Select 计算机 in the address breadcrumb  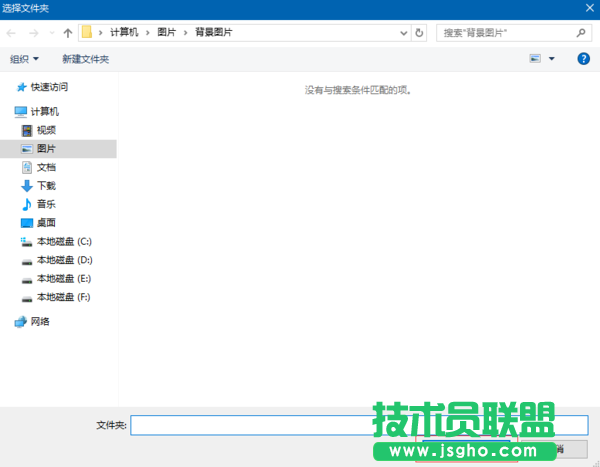pos(124,33)
